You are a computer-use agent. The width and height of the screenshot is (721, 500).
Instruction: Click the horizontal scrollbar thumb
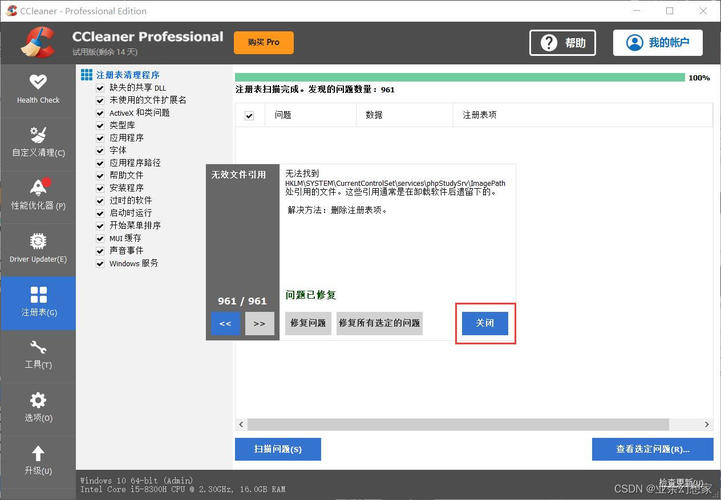point(458,424)
